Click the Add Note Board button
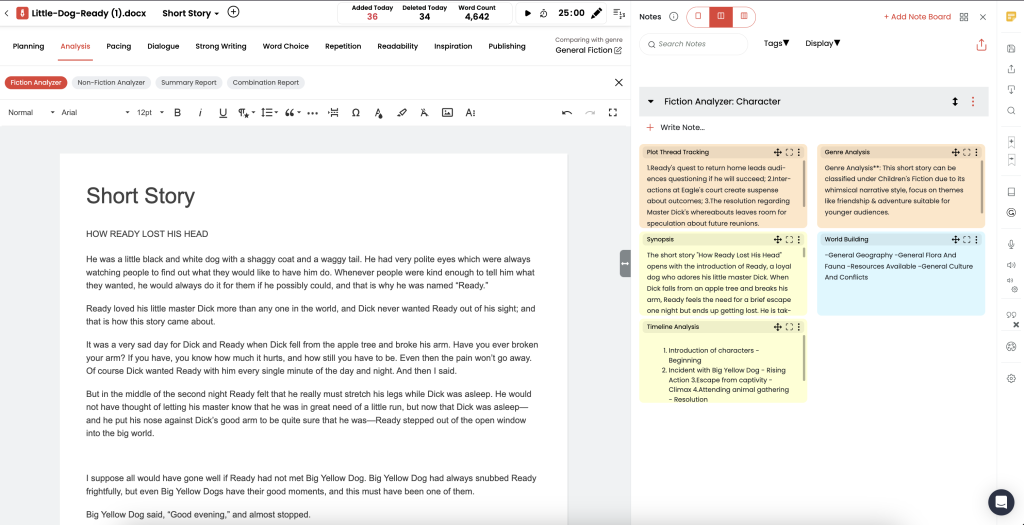Viewport: 1024px width, 525px height. point(917,17)
